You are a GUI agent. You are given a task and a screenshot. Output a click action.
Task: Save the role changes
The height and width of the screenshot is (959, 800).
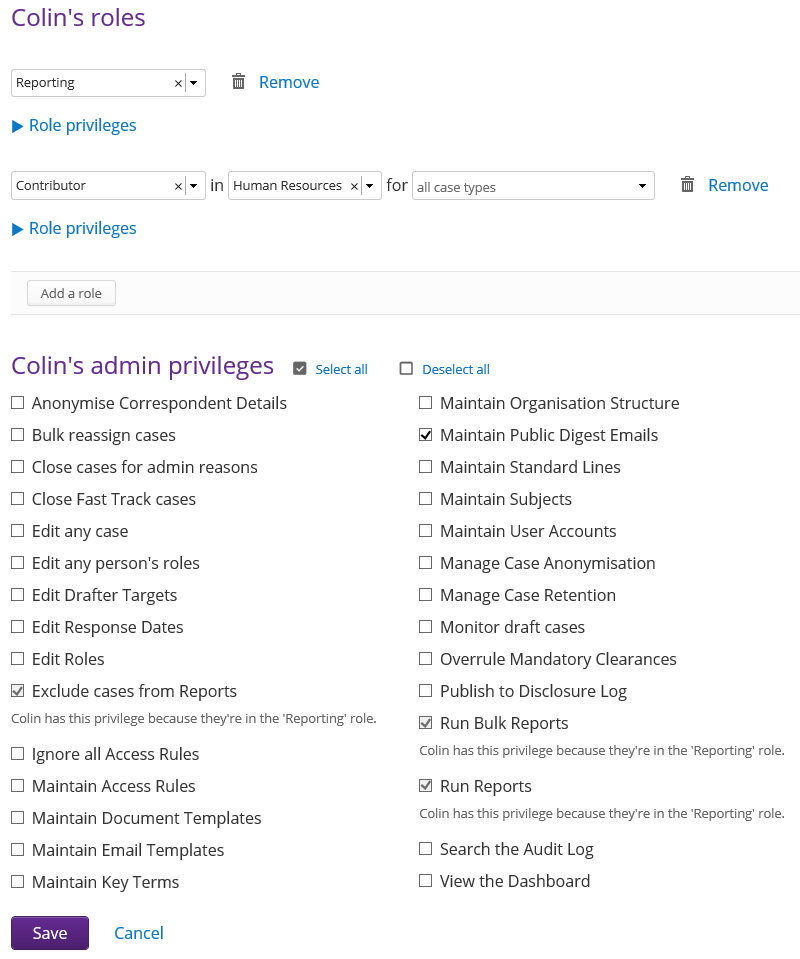(50, 933)
